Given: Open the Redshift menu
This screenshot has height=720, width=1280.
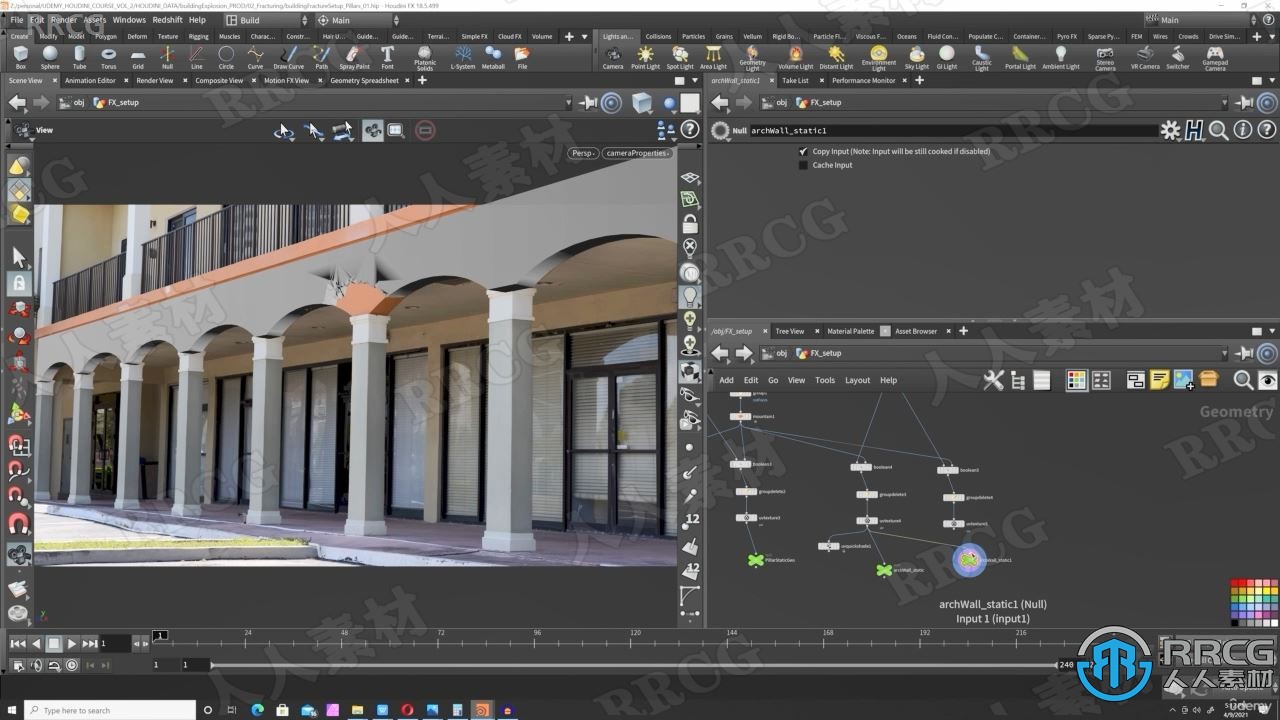Looking at the screenshot, I should coord(167,20).
